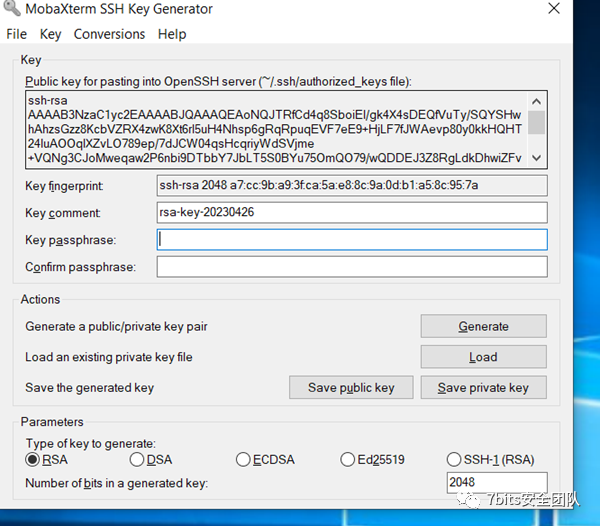The width and height of the screenshot is (600, 526).
Task: Click the Key fingerprint field
Action: tap(352, 186)
